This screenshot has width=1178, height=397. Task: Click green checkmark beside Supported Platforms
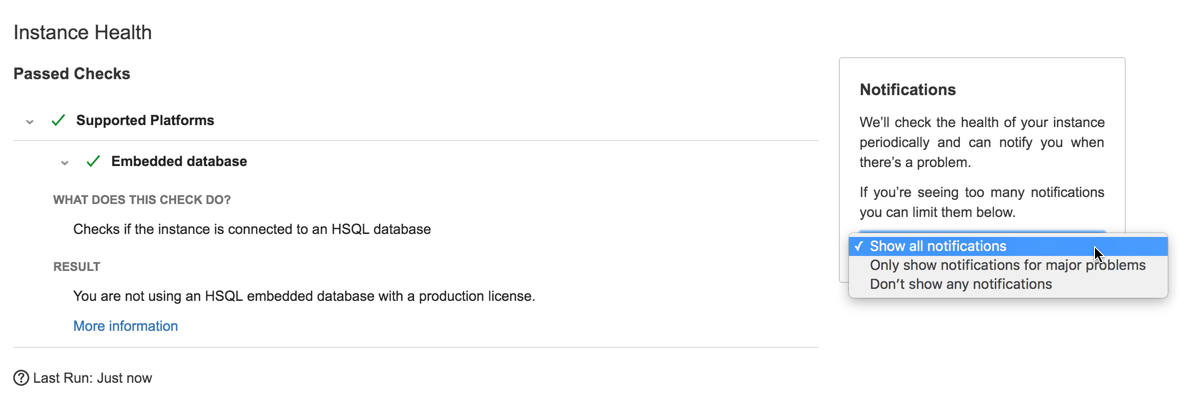tap(59, 120)
